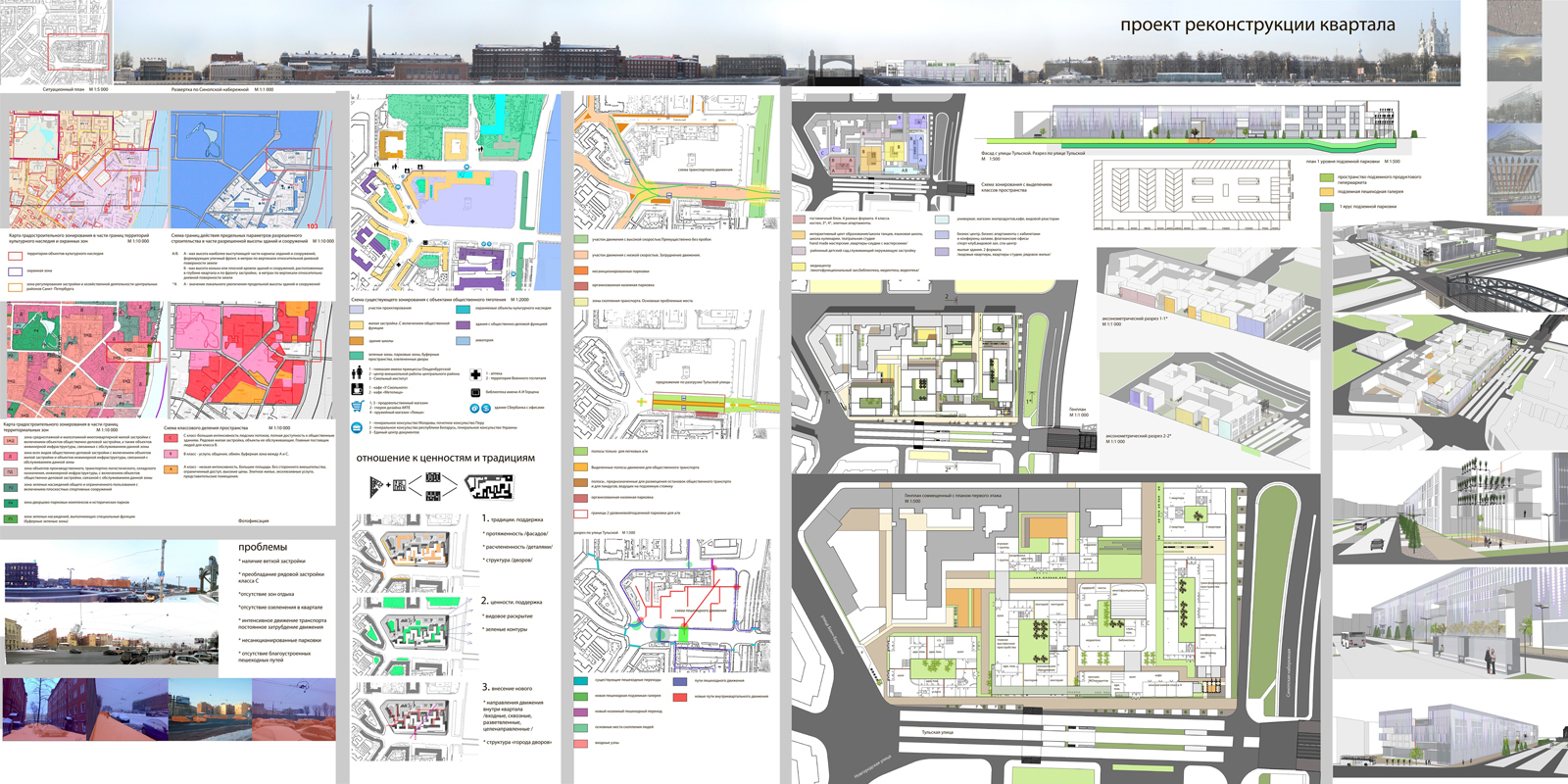Select the 'аксонометрический разрез 2-2' caption

pyautogui.click(x=1138, y=436)
